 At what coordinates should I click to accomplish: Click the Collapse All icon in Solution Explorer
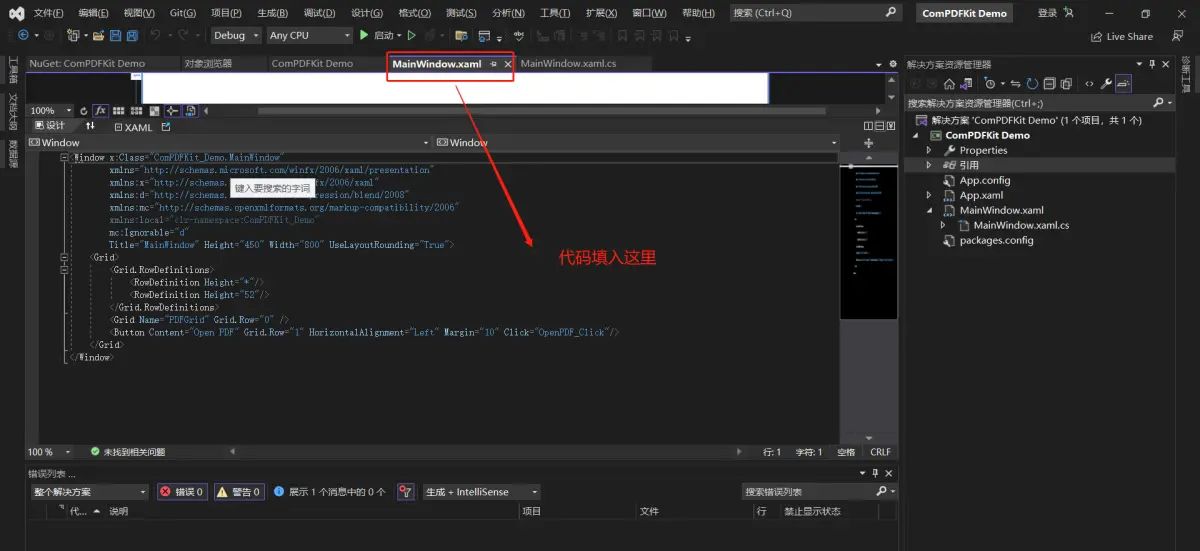[x=1049, y=84]
